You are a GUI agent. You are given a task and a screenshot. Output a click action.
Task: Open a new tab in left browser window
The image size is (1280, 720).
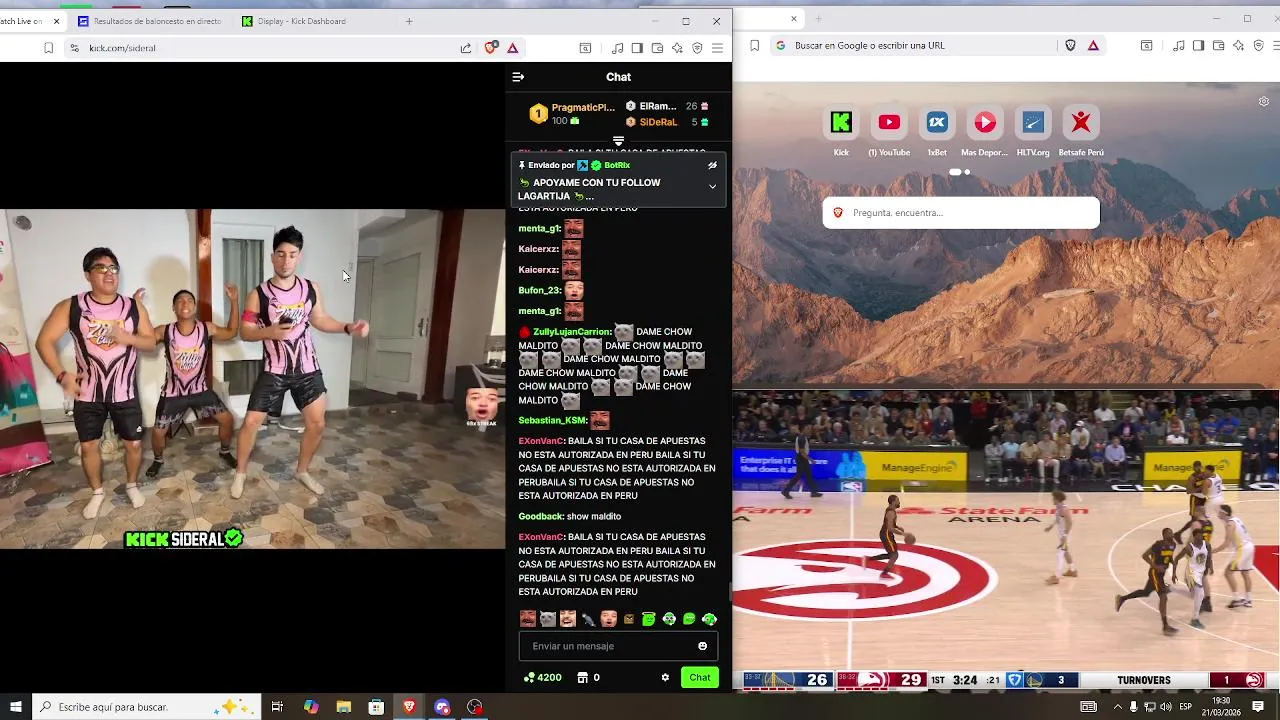point(409,21)
